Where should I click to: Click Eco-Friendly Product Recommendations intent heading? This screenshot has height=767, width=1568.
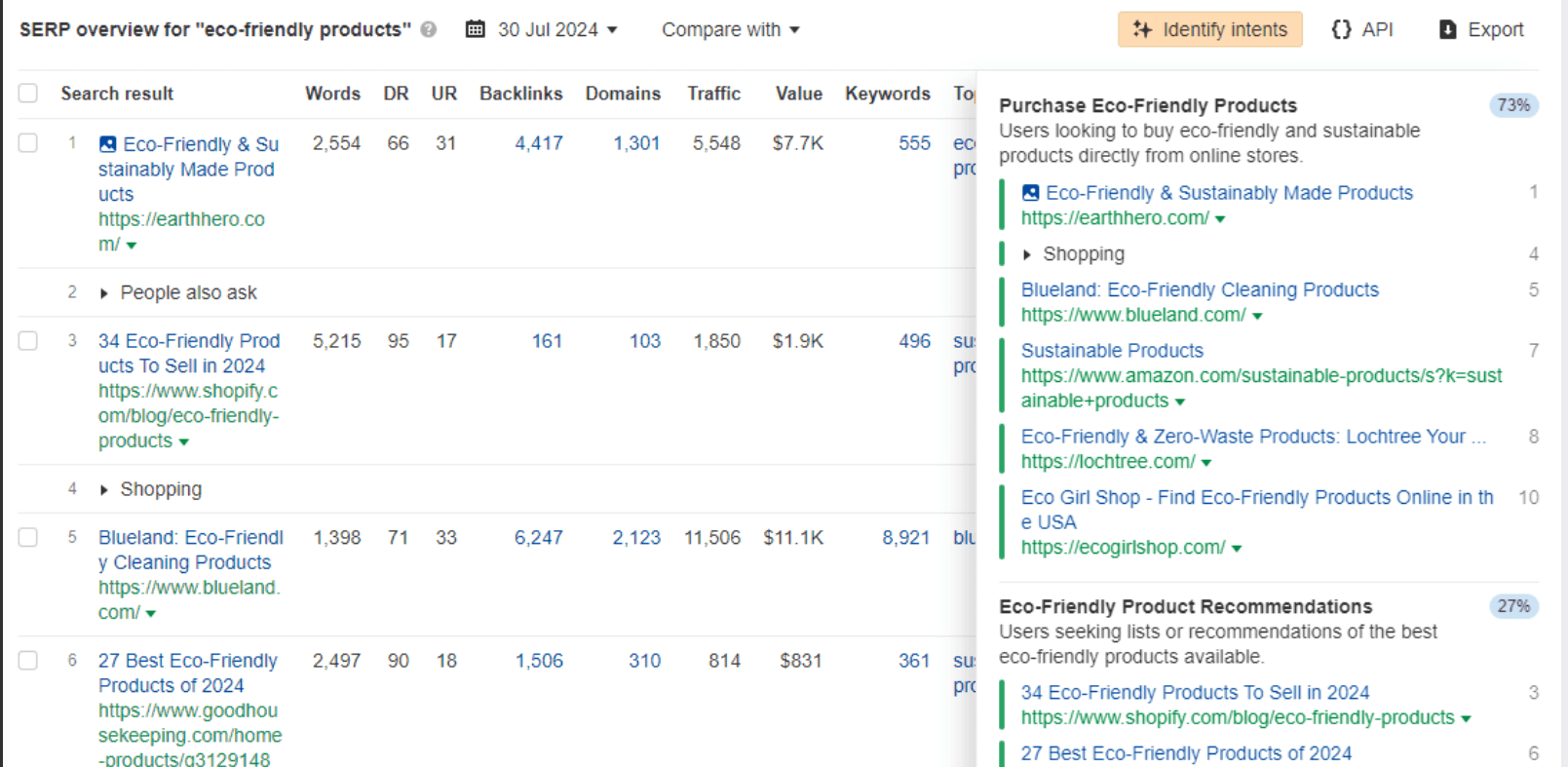click(x=1185, y=606)
